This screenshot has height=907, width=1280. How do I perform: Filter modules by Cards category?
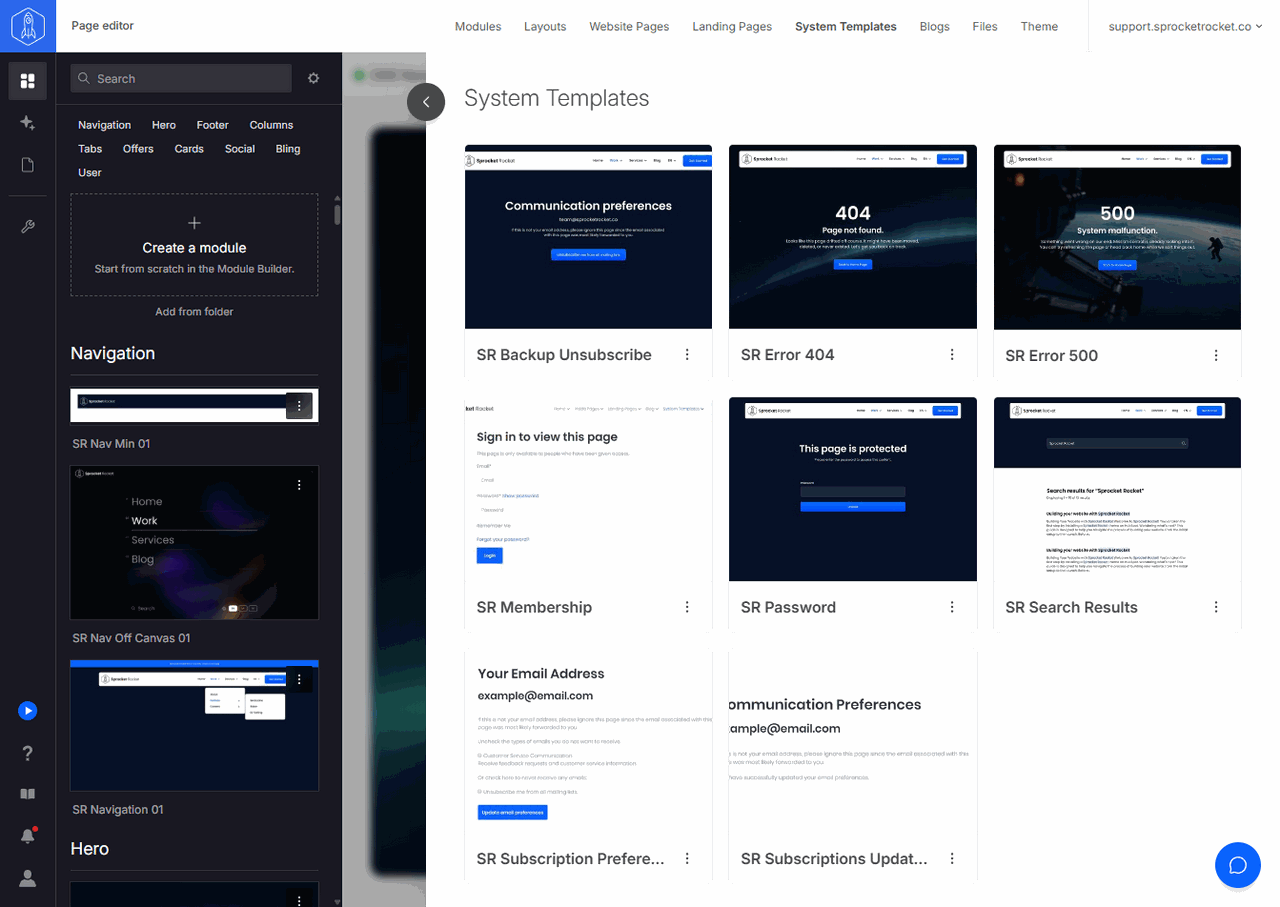pyautogui.click(x=189, y=149)
